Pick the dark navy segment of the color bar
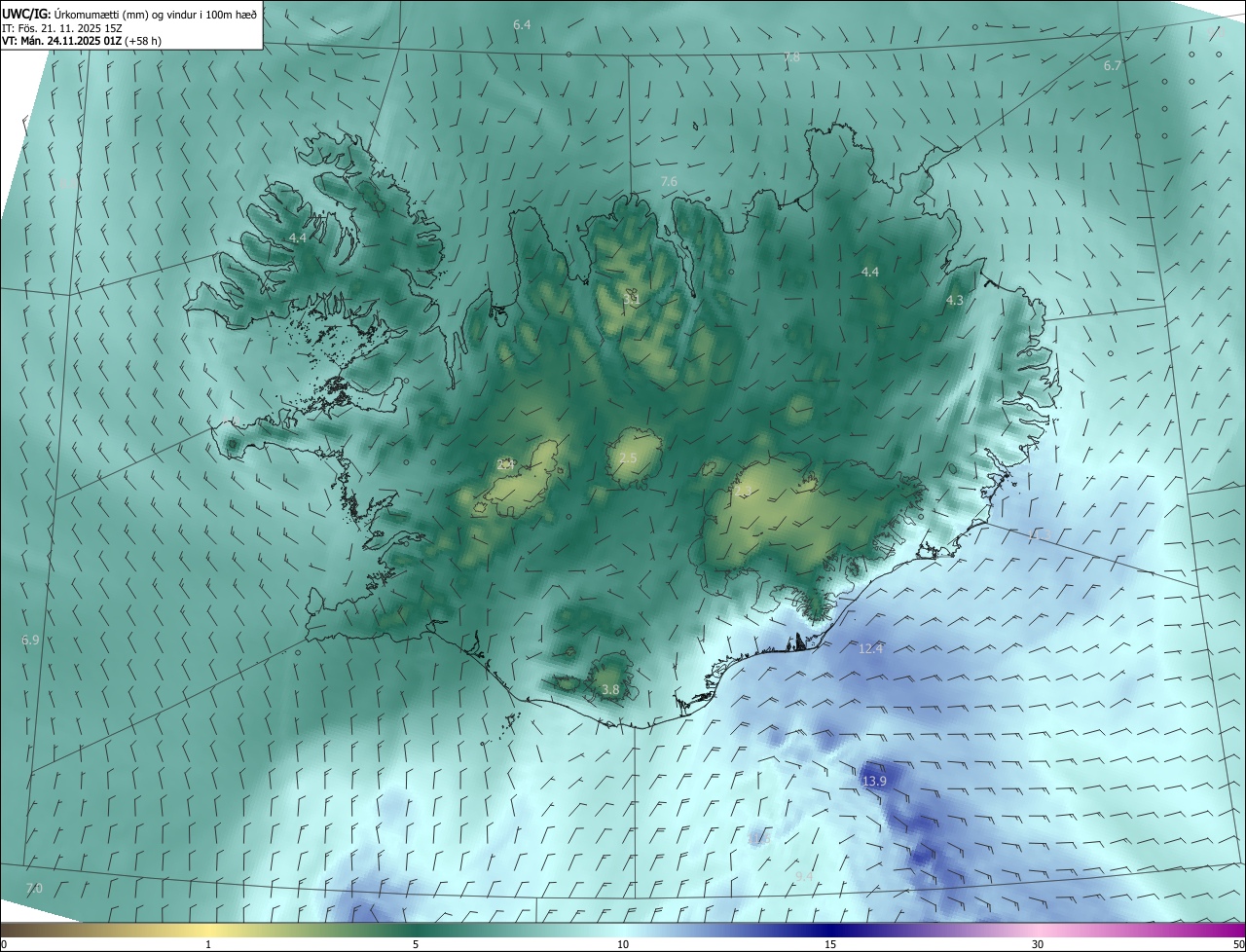 [830, 930]
